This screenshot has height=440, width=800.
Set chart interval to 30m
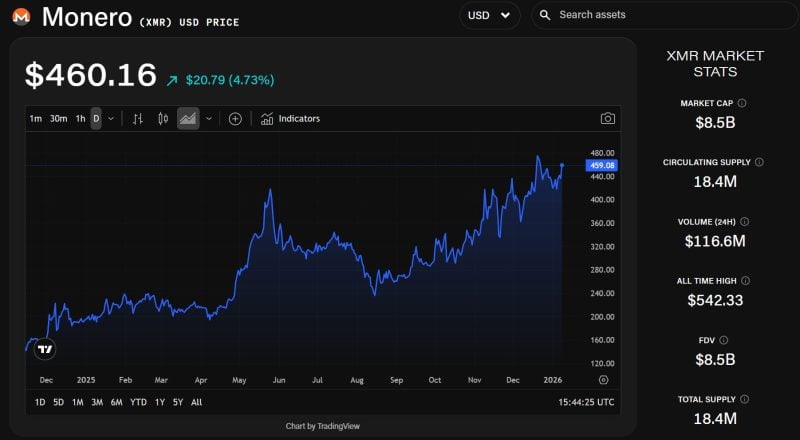coord(59,119)
